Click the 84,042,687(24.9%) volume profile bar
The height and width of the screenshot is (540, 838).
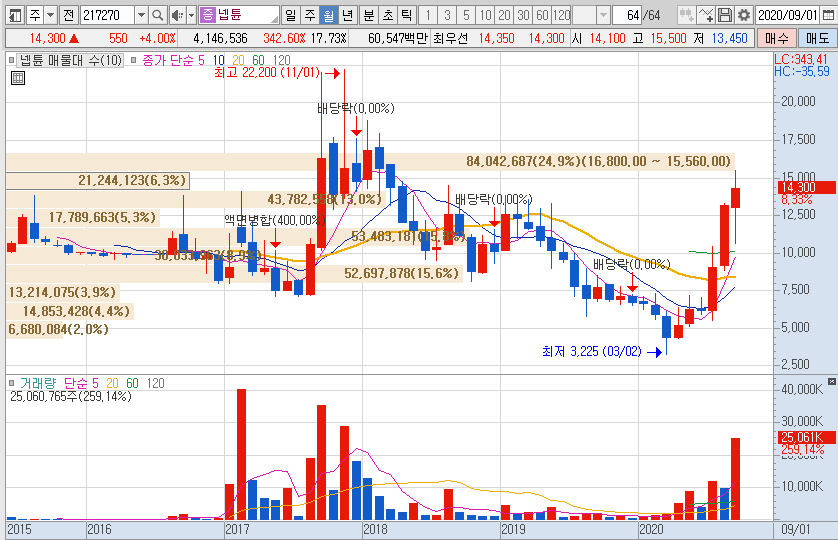point(370,162)
